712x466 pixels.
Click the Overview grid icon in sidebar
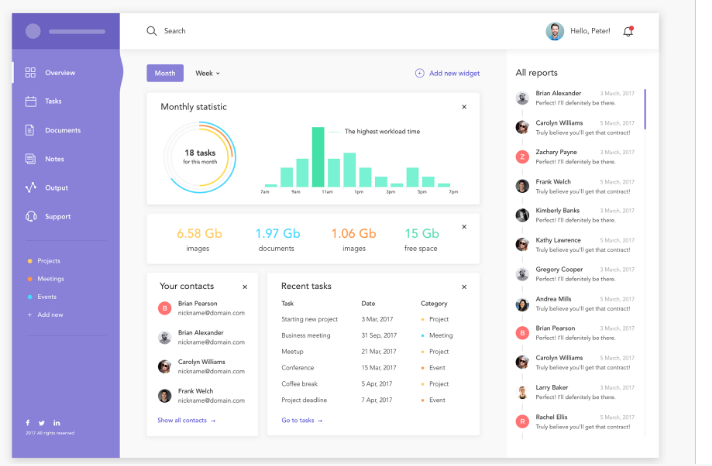coord(30,73)
